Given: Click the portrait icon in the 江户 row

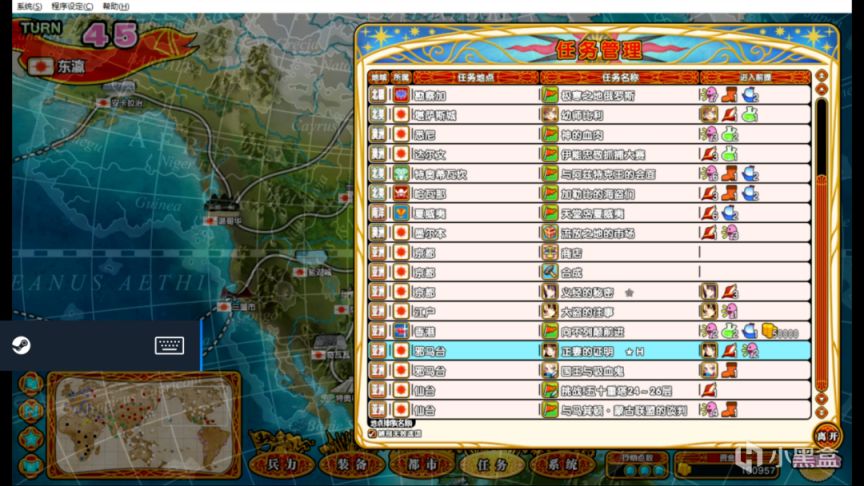Looking at the screenshot, I should 549,311.
